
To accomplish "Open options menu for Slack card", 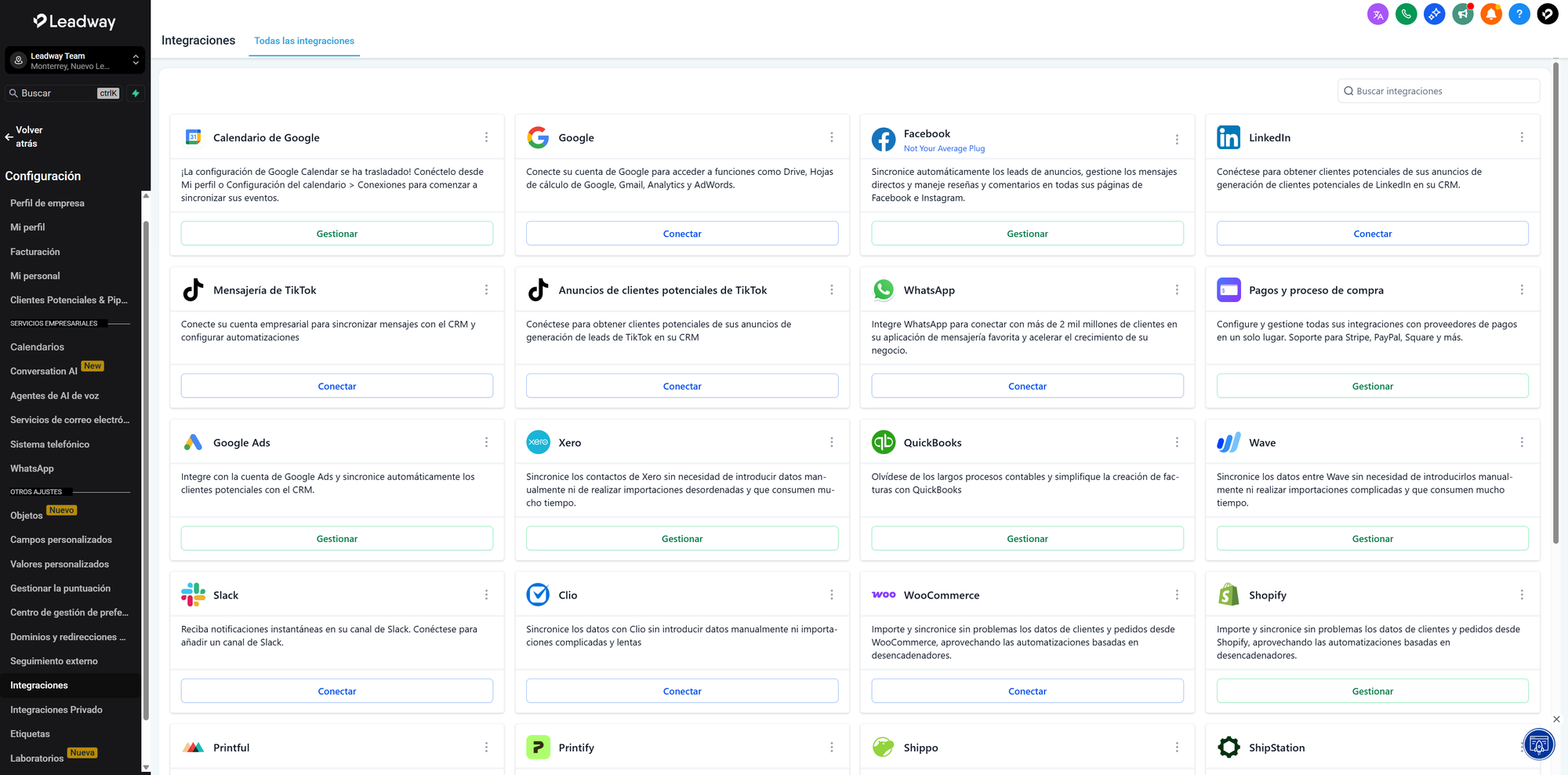I will 486,595.
